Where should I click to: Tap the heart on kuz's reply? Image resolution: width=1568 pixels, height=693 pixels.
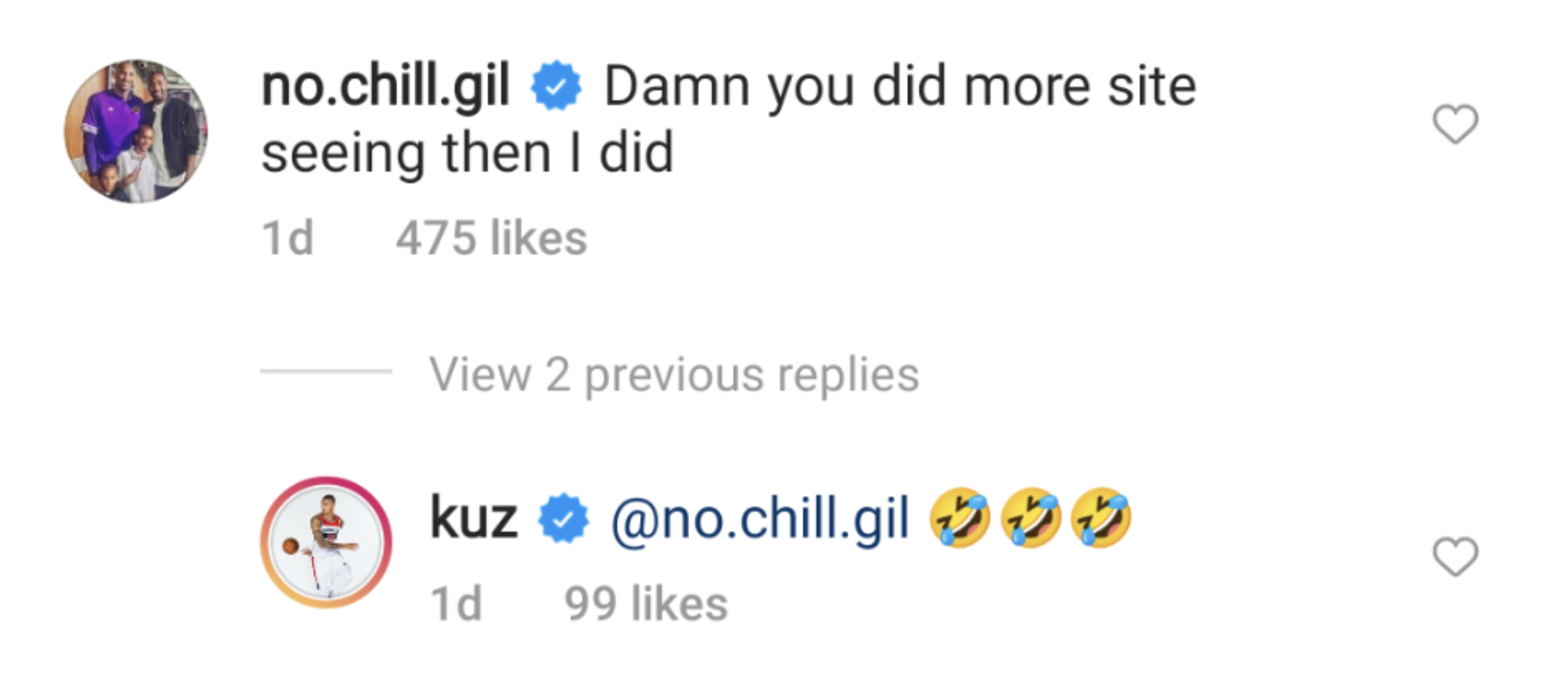coord(1455,557)
